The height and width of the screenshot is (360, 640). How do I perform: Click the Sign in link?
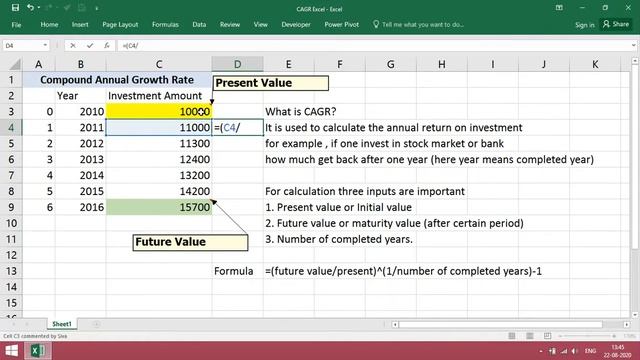[x=584, y=25]
